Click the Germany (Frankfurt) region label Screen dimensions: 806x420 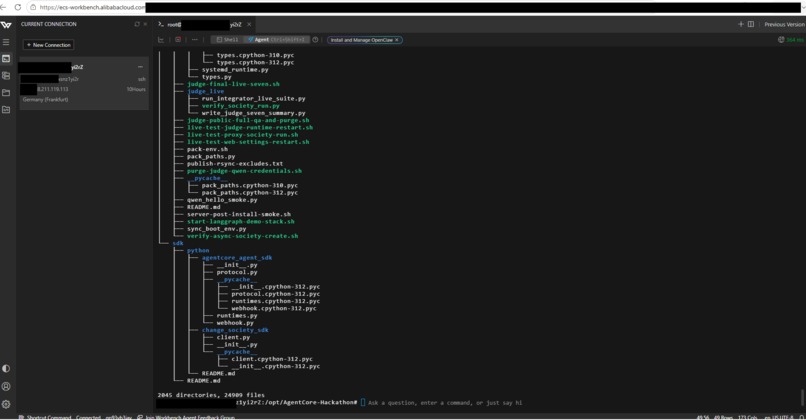pyautogui.click(x=45, y=100)
